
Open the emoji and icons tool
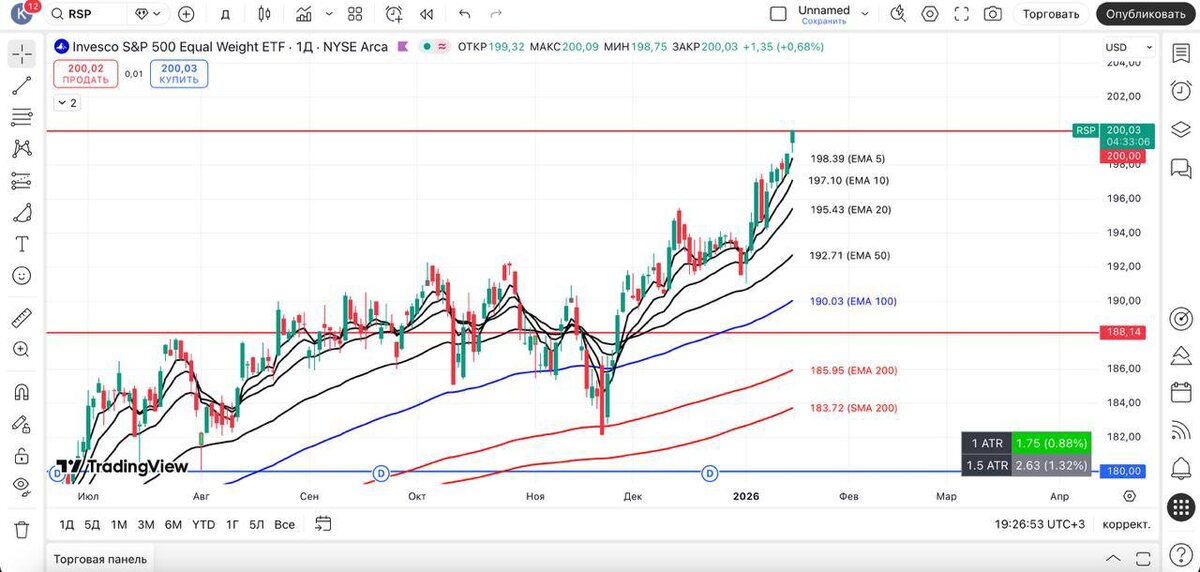click(21, 275)
